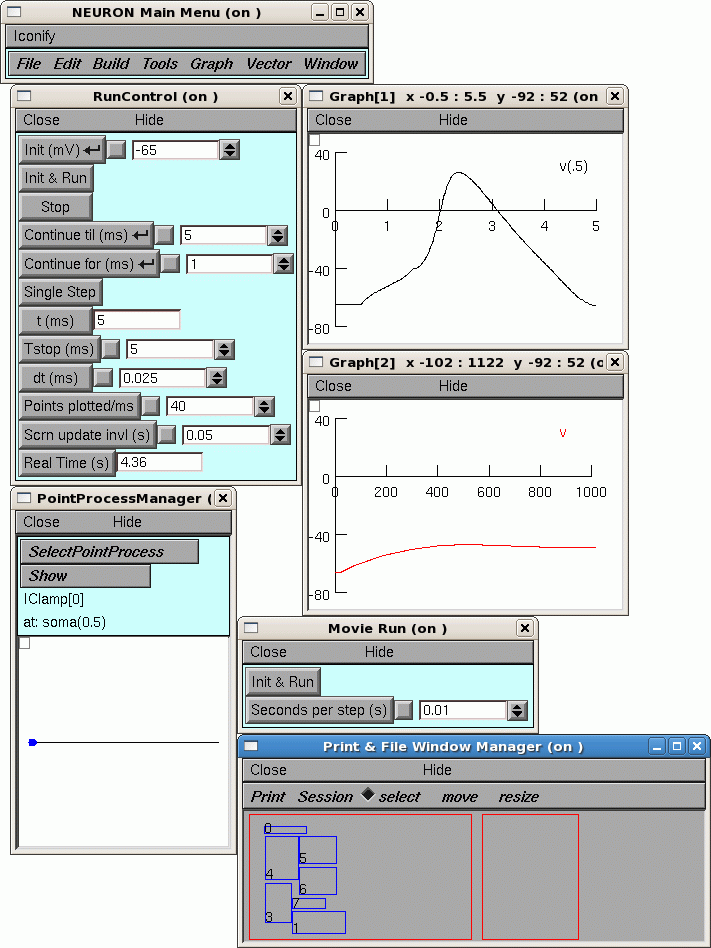711x948 pixels.
Task: Click Init & Run in Movie Run
Action: (282, 682)
